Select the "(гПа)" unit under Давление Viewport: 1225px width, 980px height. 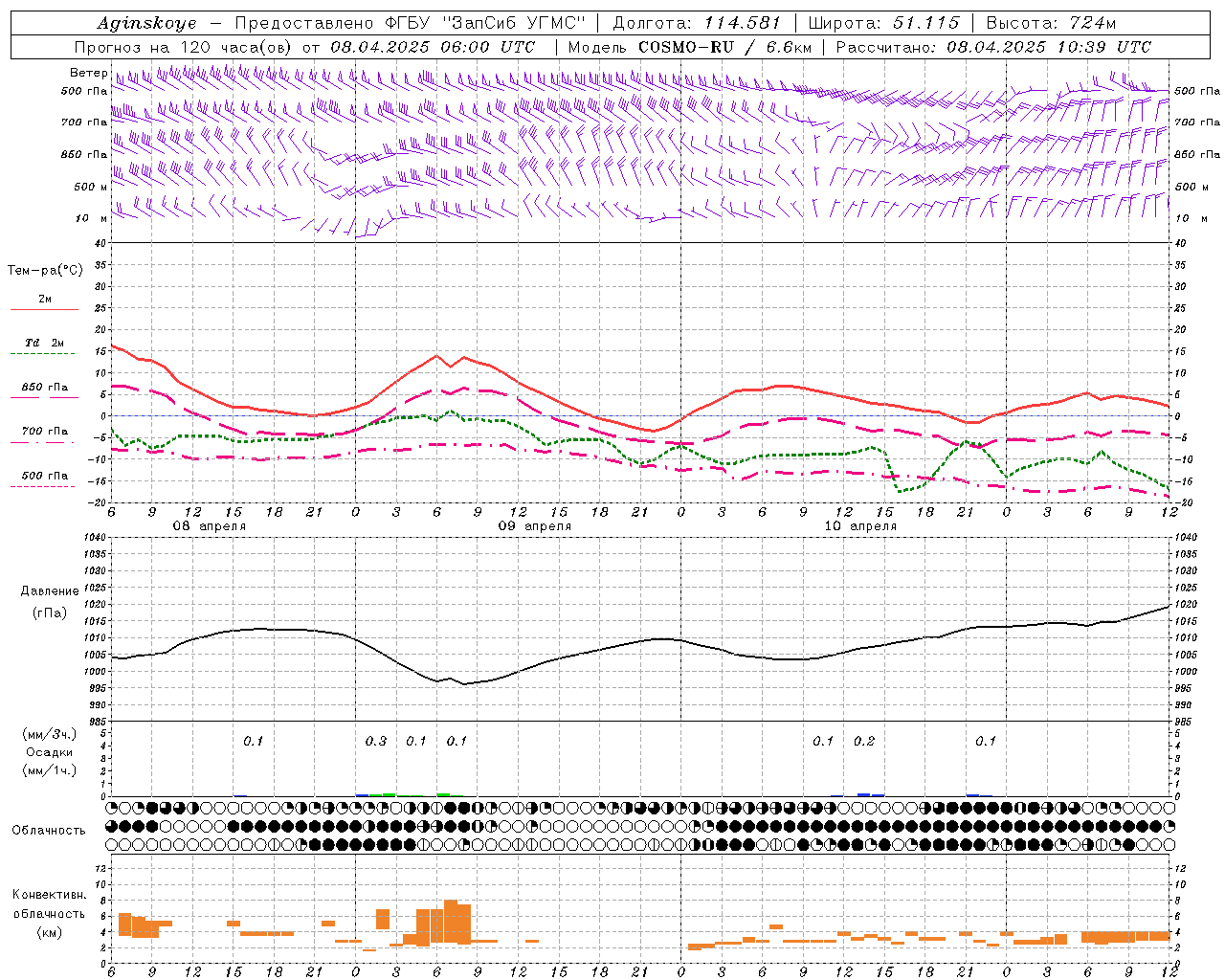50,612
